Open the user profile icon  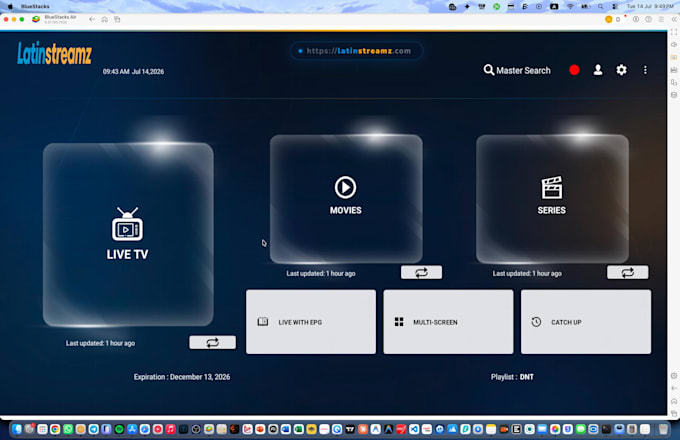(x=598, y=70)
